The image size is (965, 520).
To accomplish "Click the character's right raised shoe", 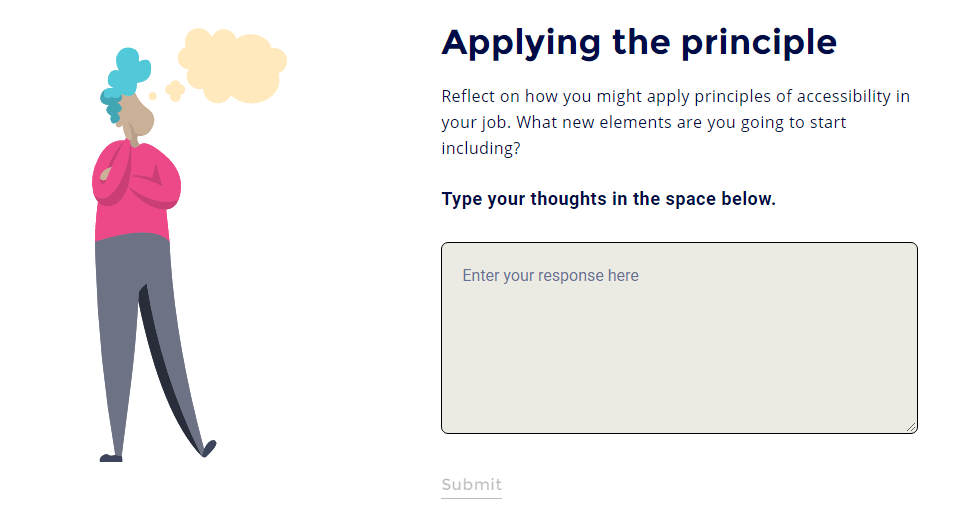I will coord(208,447).
